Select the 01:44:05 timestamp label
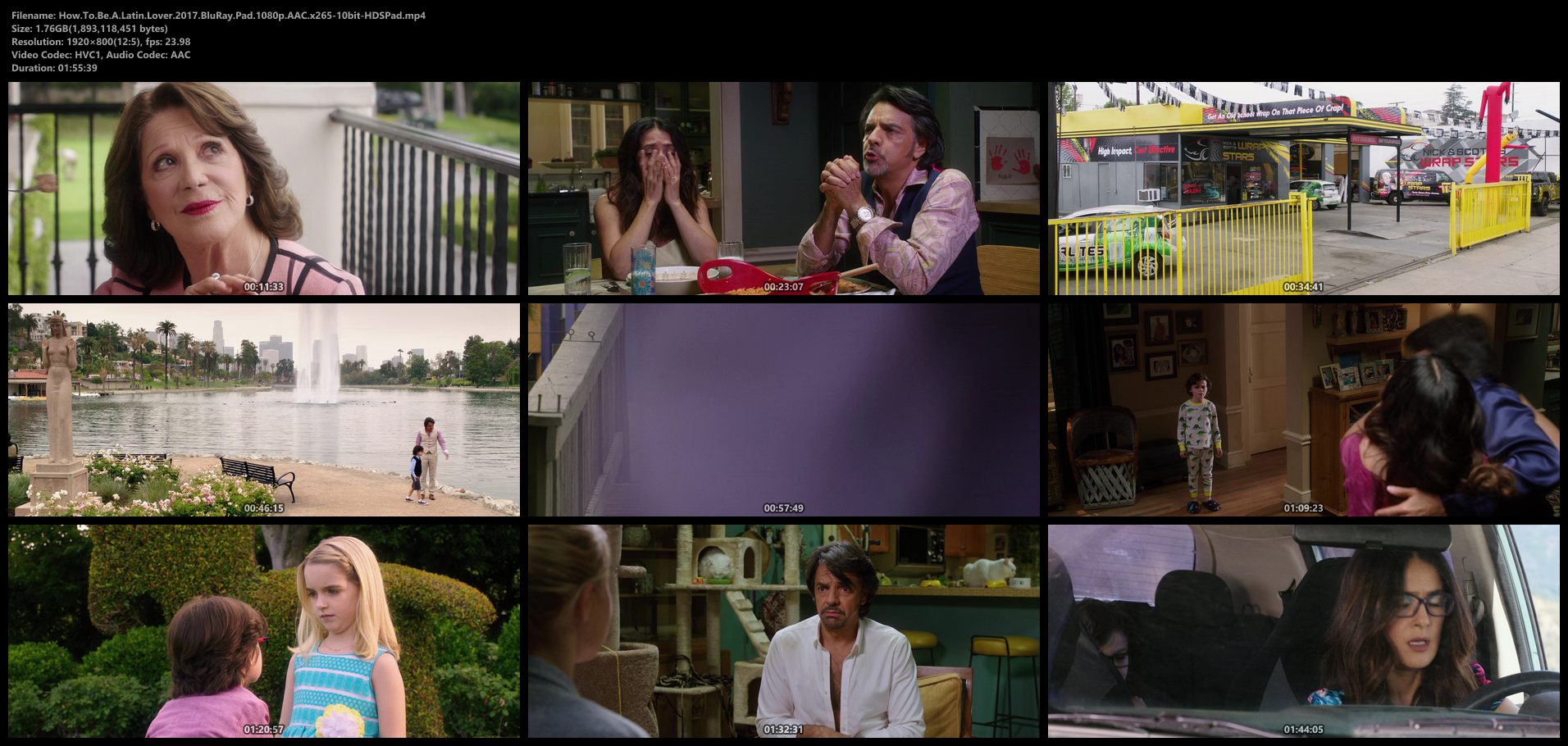The width and height of the screenshot is (1568, 746). 1303,730
